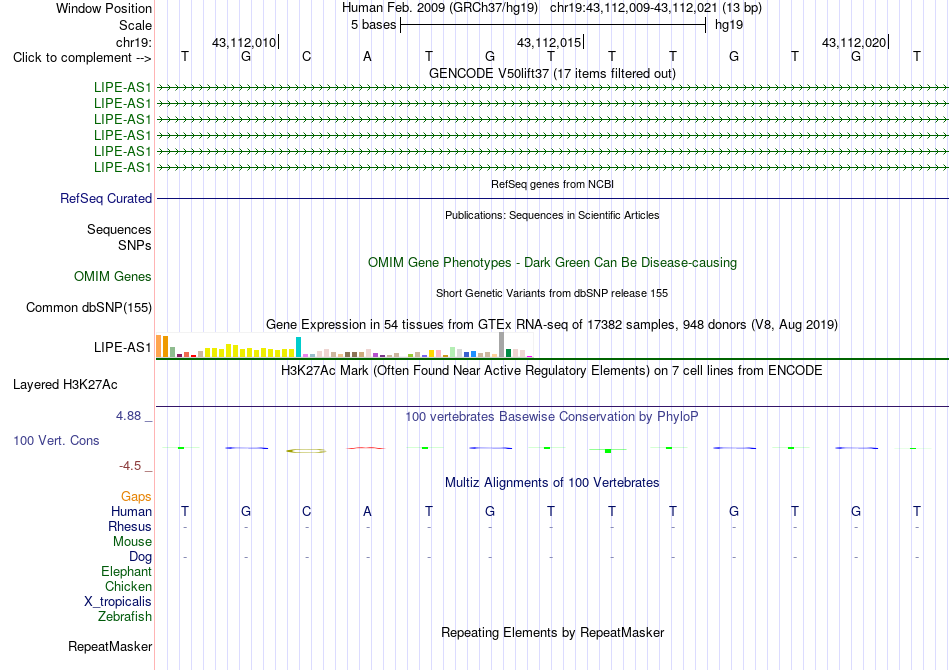This screenshot has height=670, width=950.
Task: Click the chr19: row label
Action: pyautogui.click(x=134, y=42)
